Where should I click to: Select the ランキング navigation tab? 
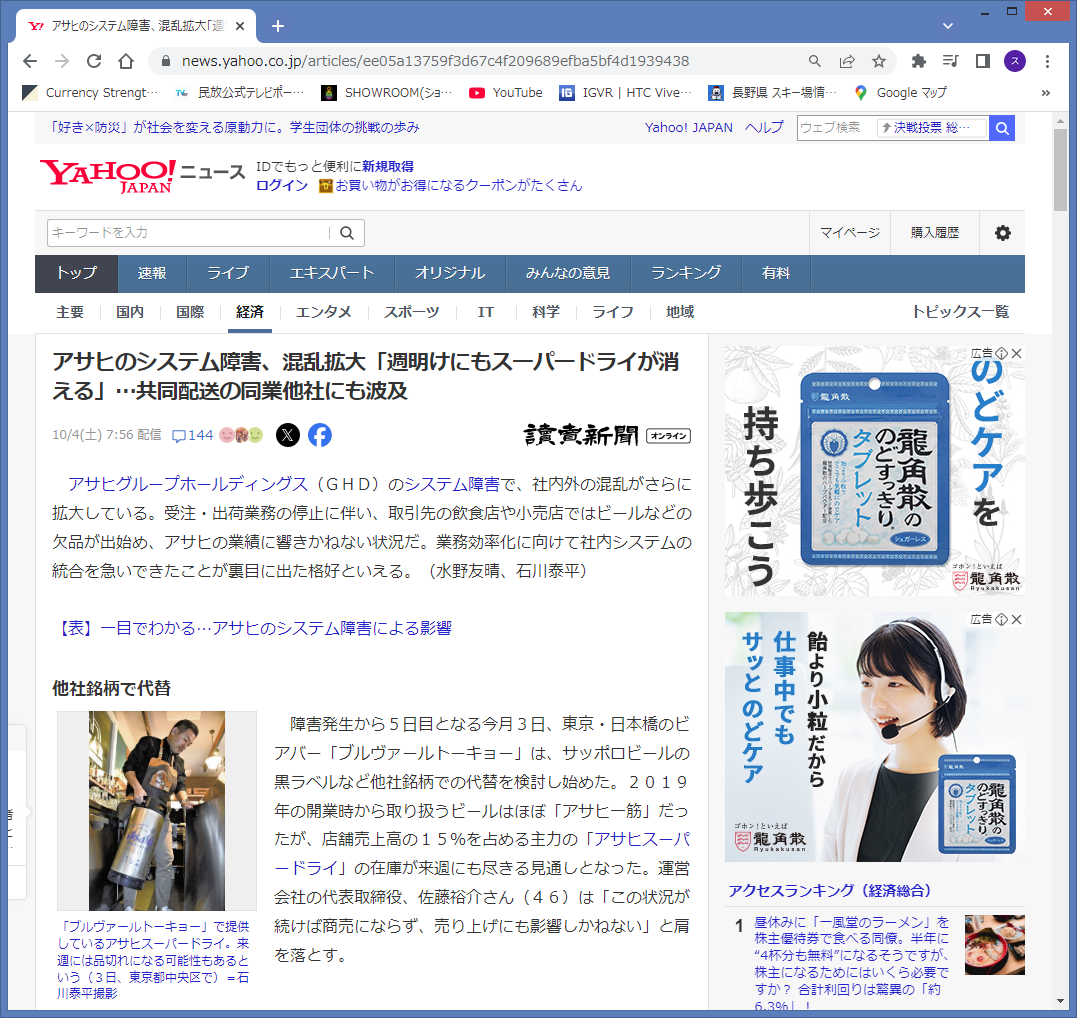pos(686,273)
